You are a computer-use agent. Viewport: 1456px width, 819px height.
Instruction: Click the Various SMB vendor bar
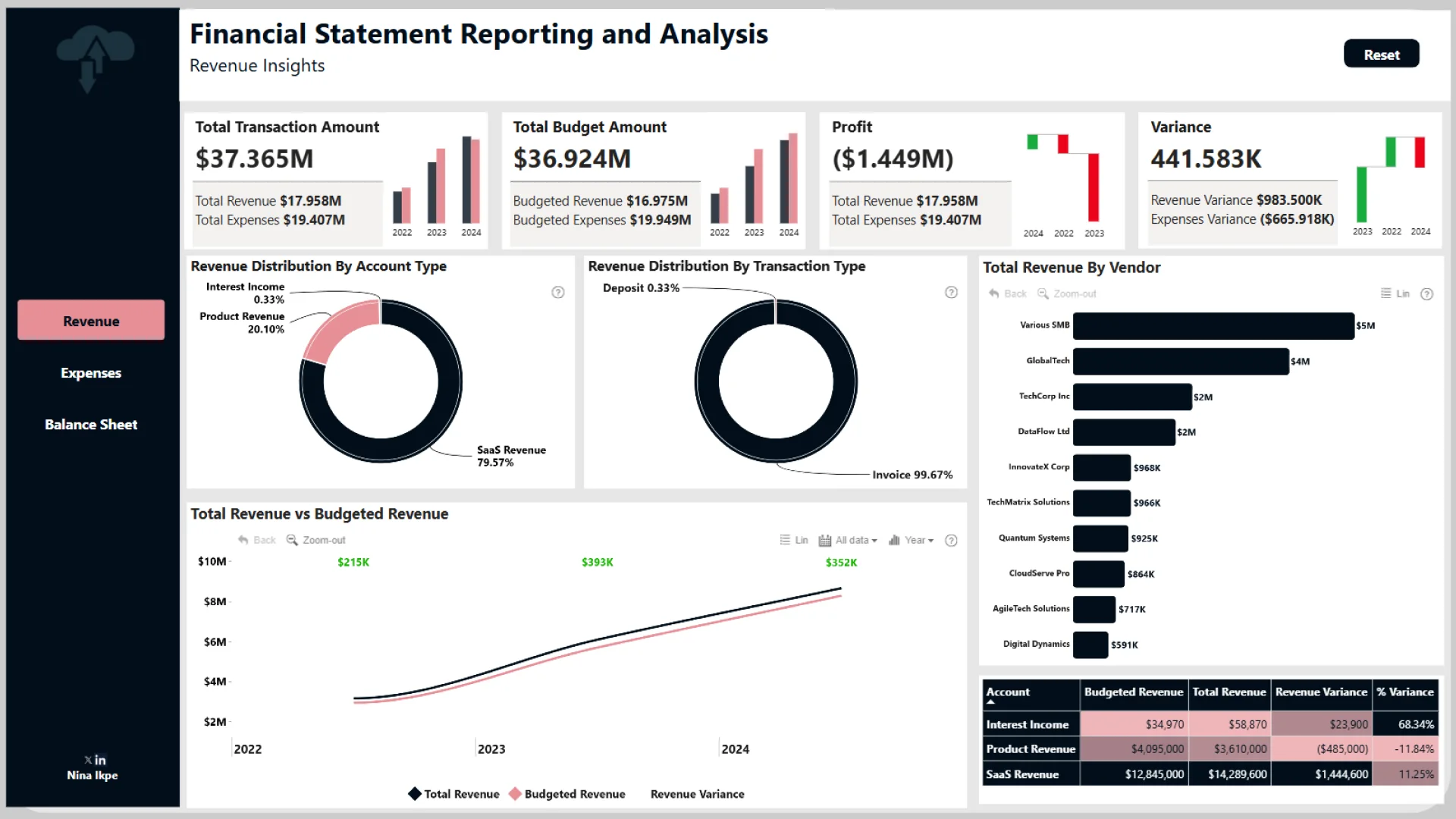point(1213,325)
